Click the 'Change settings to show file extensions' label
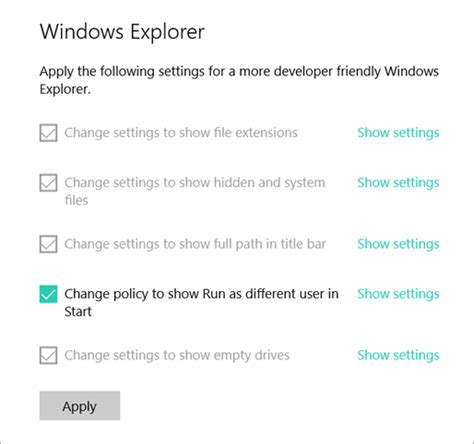Screen dimensions: 474x444 click(x=181, y=133)
